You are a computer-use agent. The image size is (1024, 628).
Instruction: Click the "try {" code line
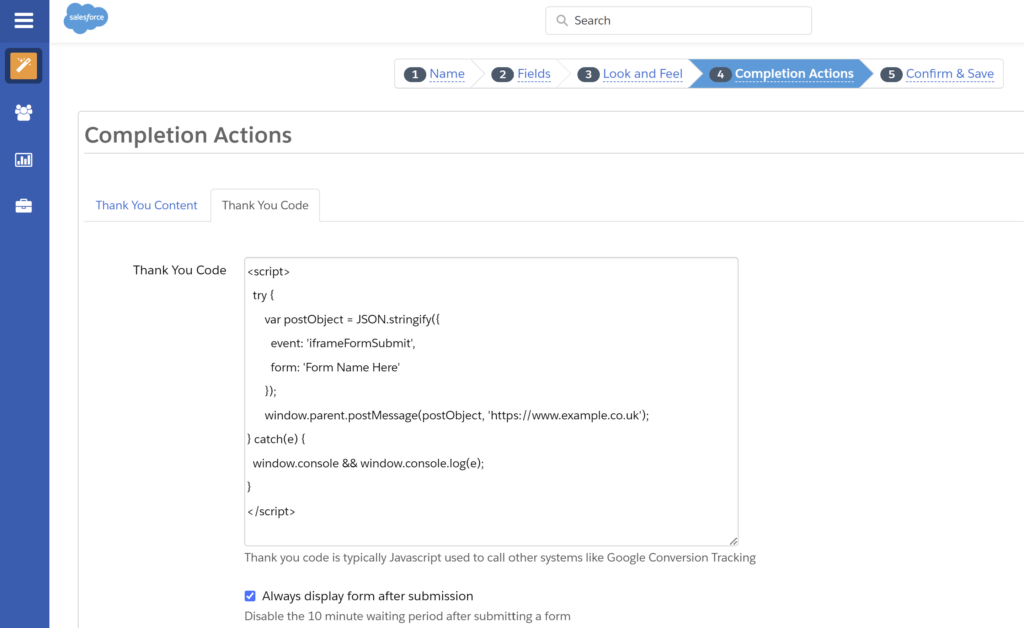(x=263, y=295)
